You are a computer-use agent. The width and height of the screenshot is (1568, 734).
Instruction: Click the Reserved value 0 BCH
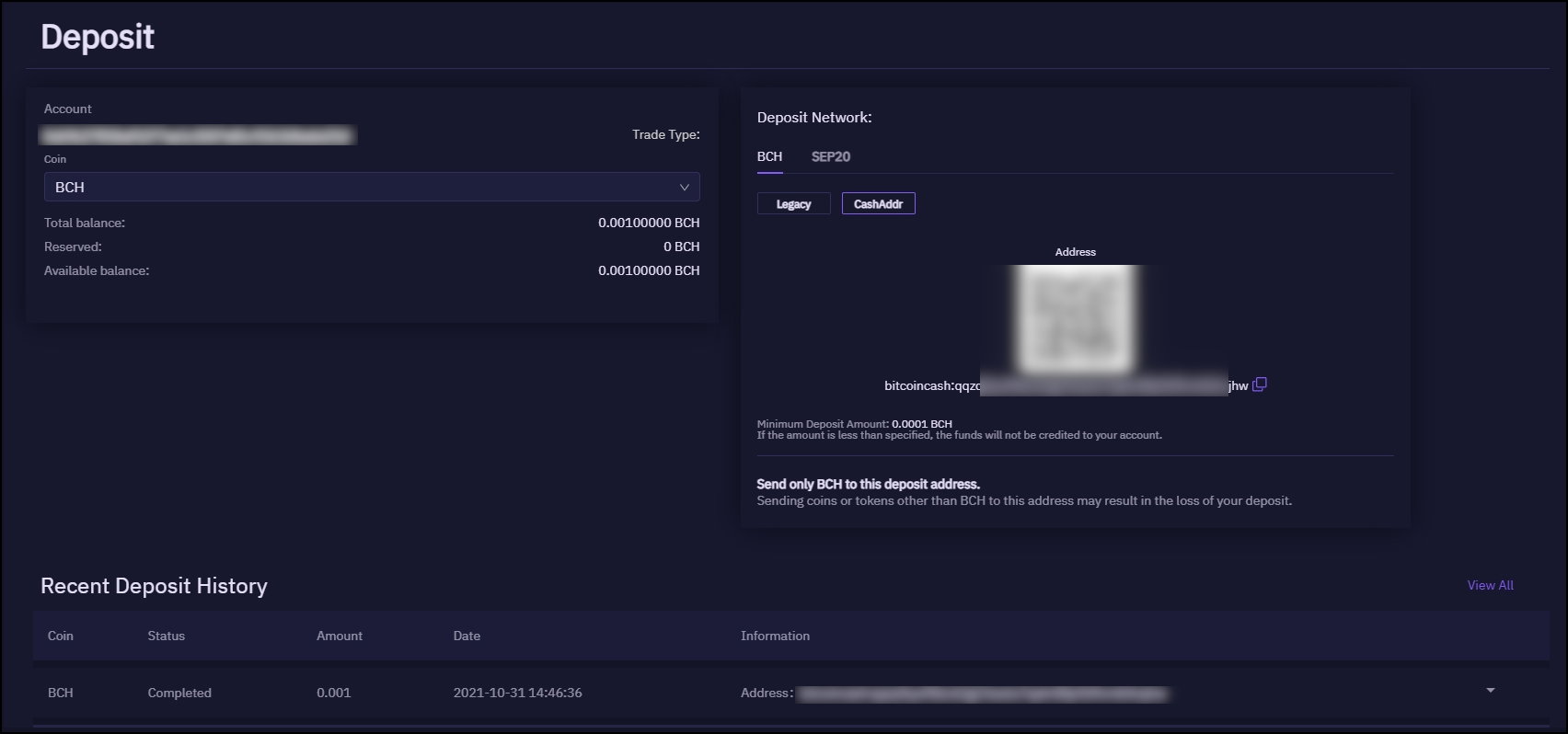(x=682, y=247)
